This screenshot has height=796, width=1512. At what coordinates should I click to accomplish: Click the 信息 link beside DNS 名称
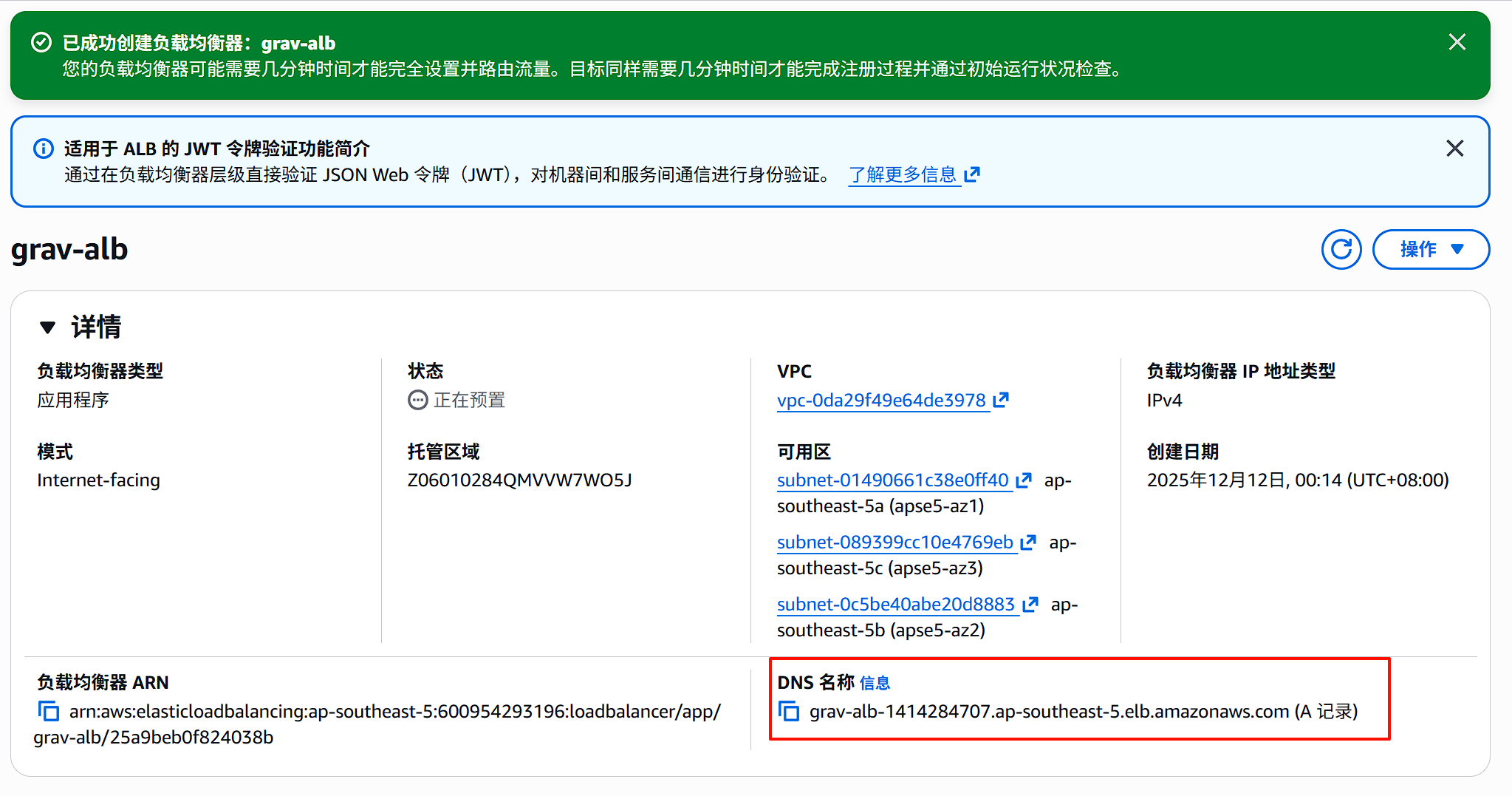tap(875, 683)
